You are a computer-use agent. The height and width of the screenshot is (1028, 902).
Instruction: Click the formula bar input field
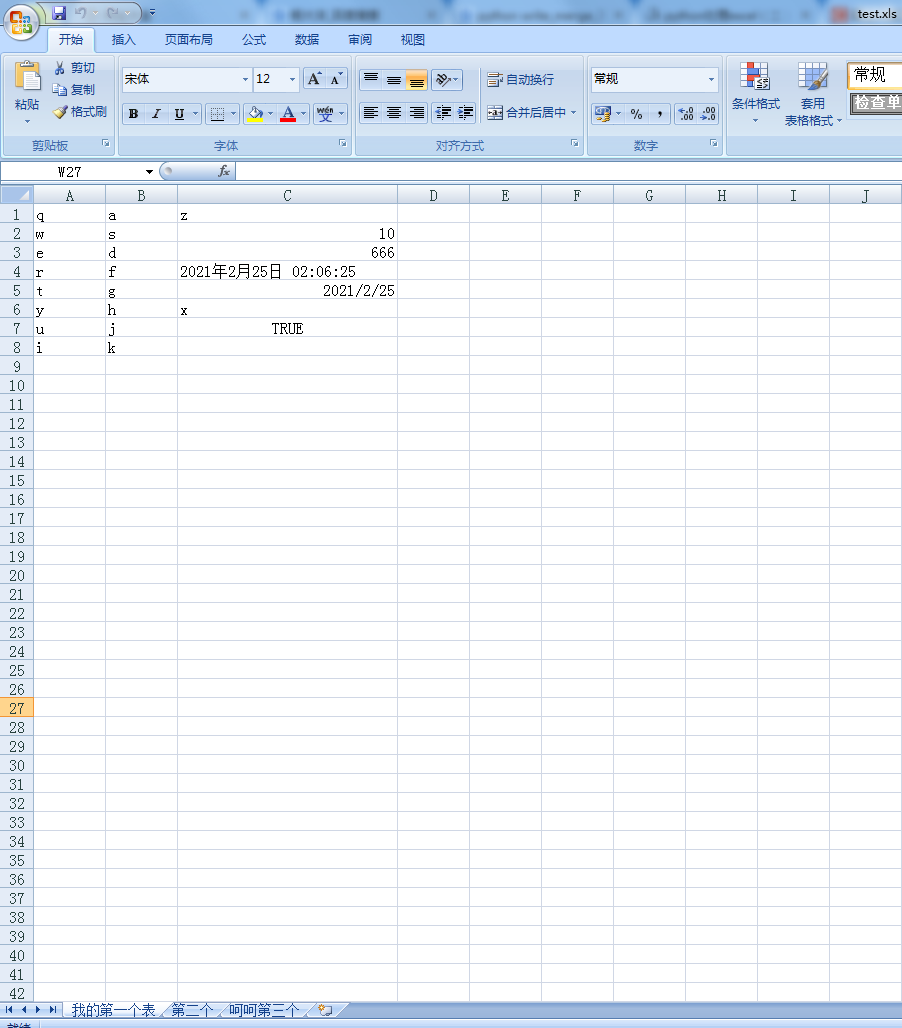568,172
